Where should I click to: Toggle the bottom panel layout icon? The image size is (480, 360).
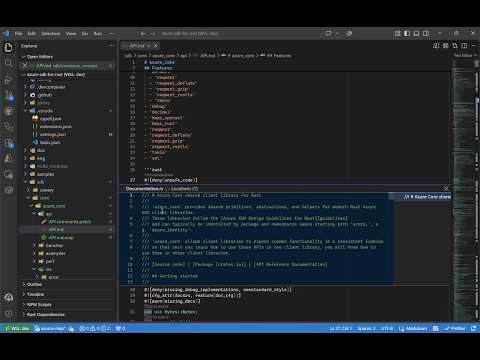(416, 33)
